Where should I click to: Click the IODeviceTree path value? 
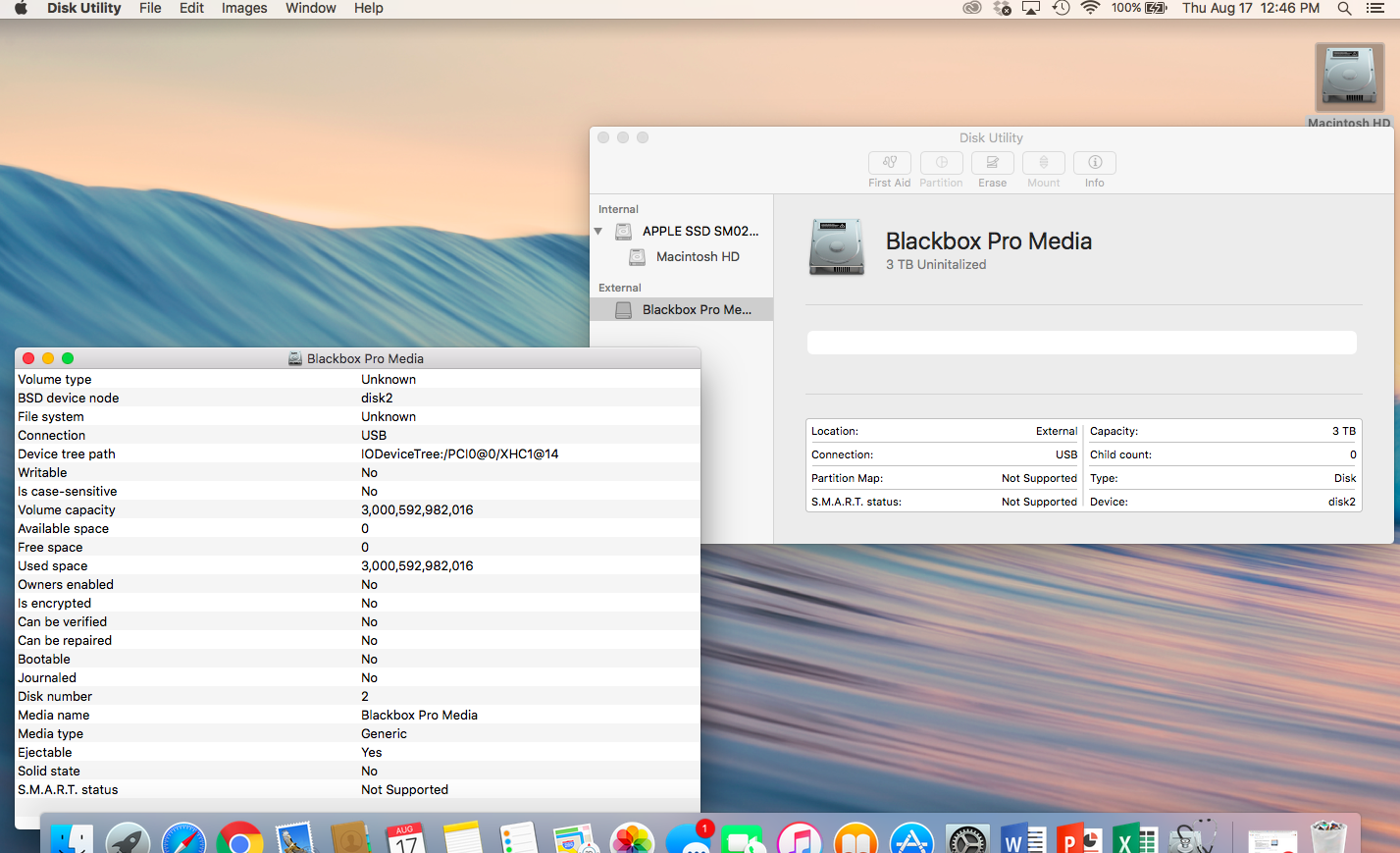(x=460, y=454)
